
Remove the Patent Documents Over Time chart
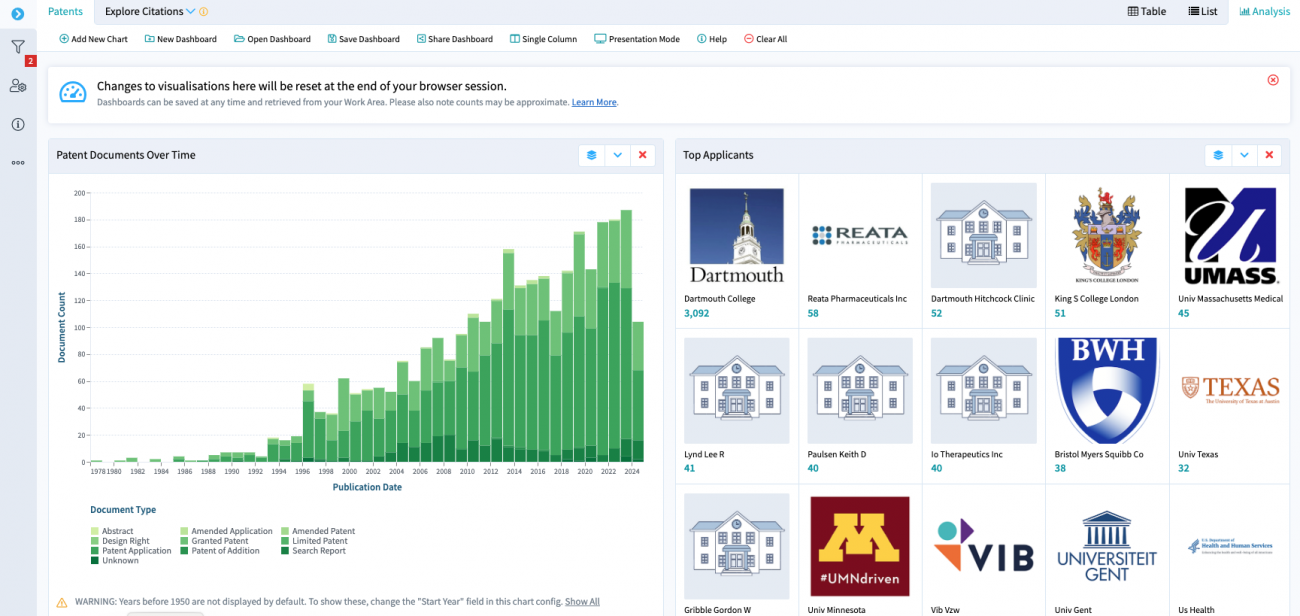tap(643, 155)
